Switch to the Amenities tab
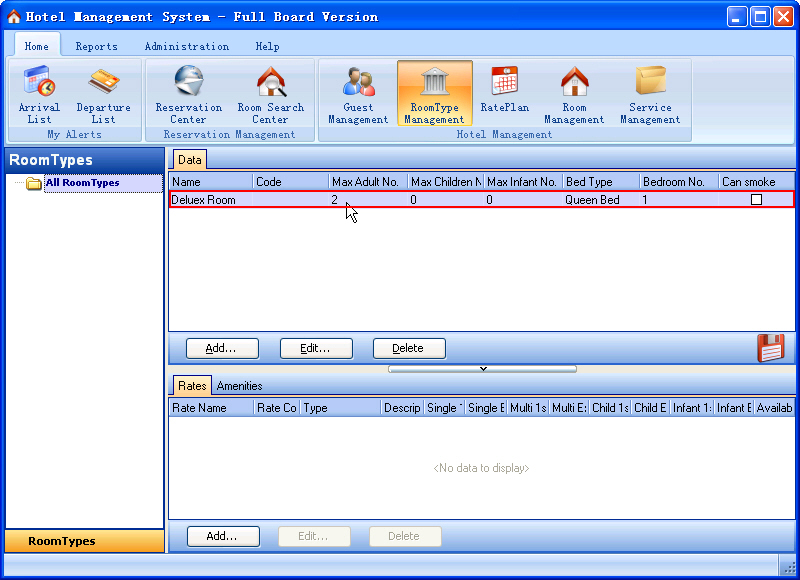The image size is (800, 580). coord(239,386)
